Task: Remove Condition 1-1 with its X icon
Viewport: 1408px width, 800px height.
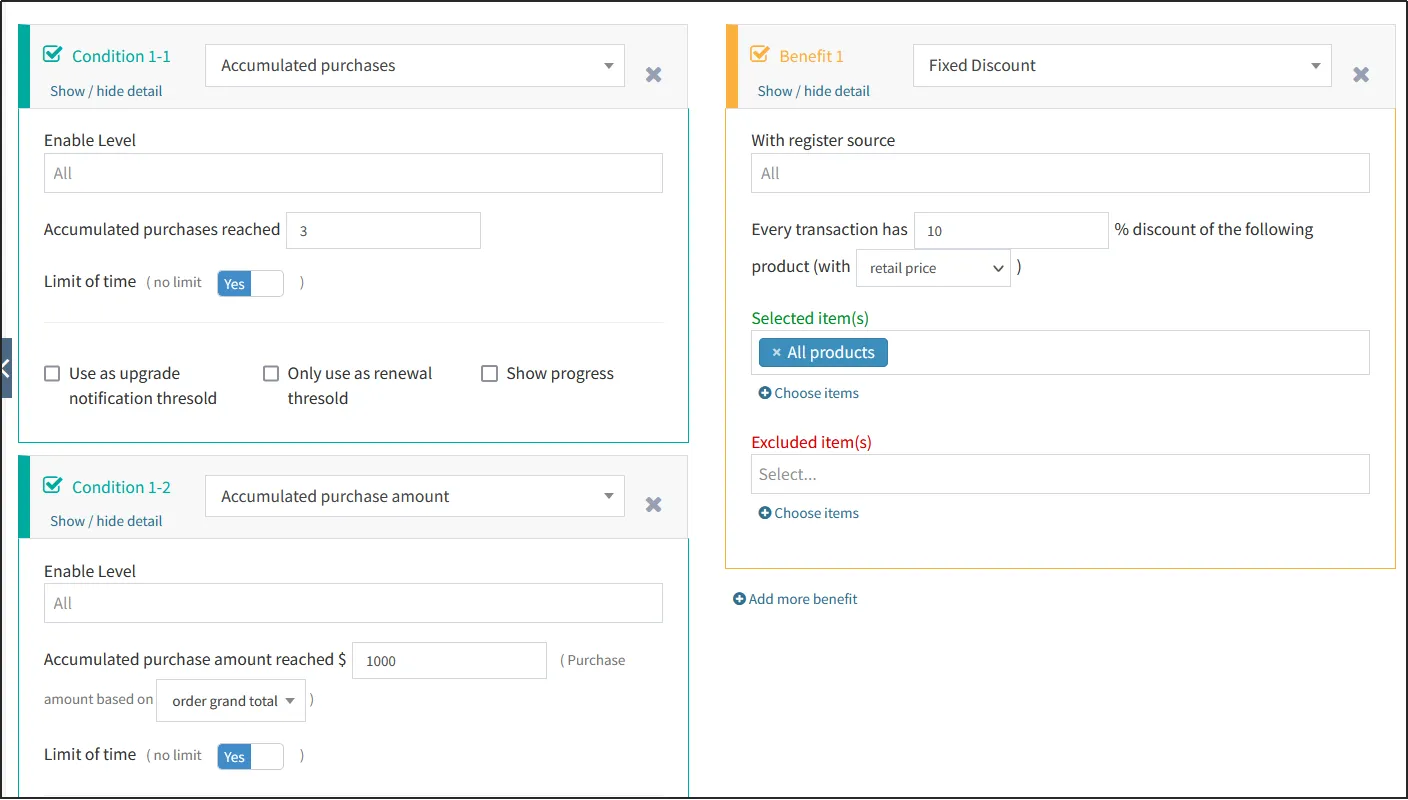Action: (653, 75)
